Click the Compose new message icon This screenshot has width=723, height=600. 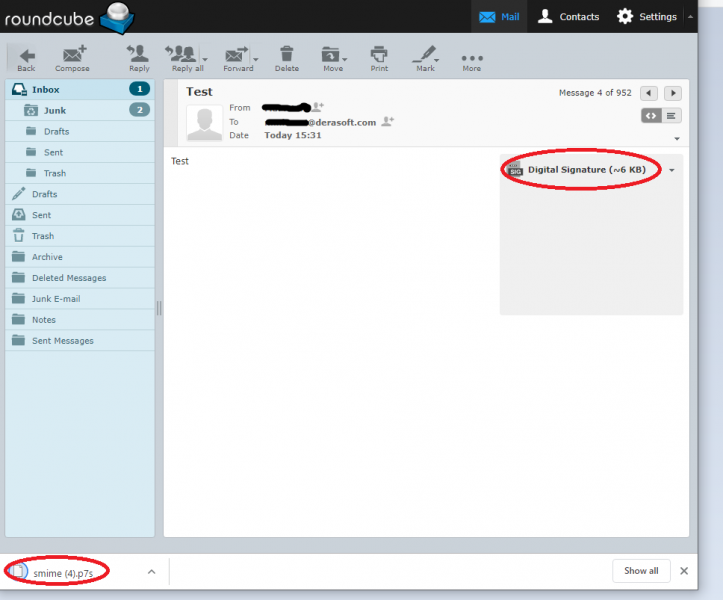click(72, 56)
